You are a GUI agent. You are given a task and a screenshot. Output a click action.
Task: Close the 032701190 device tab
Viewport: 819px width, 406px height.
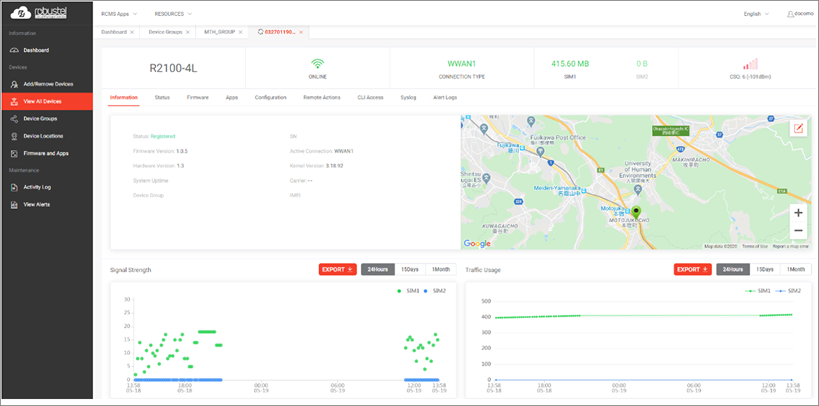coord(301,32)
